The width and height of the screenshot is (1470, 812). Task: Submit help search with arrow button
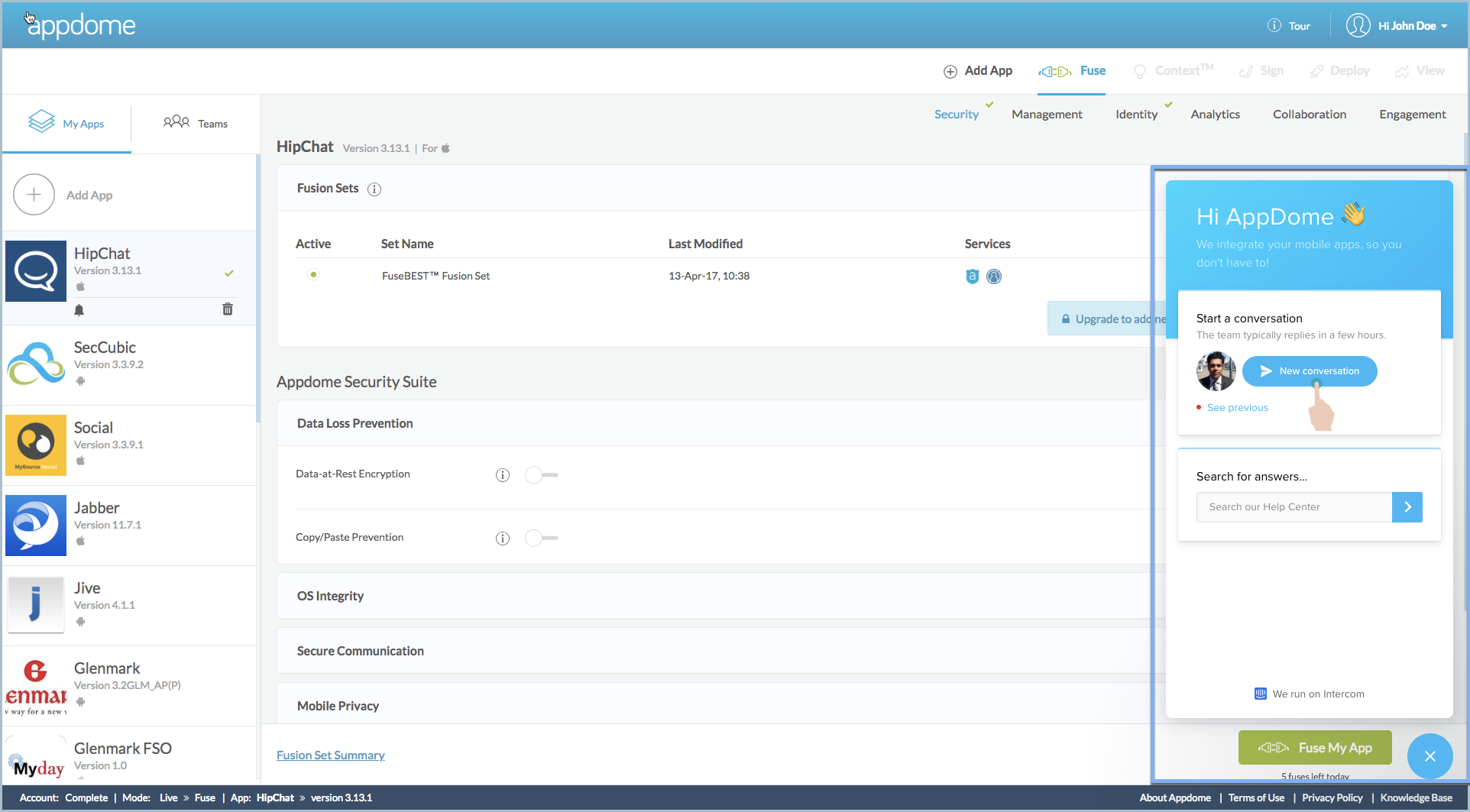1407,507
